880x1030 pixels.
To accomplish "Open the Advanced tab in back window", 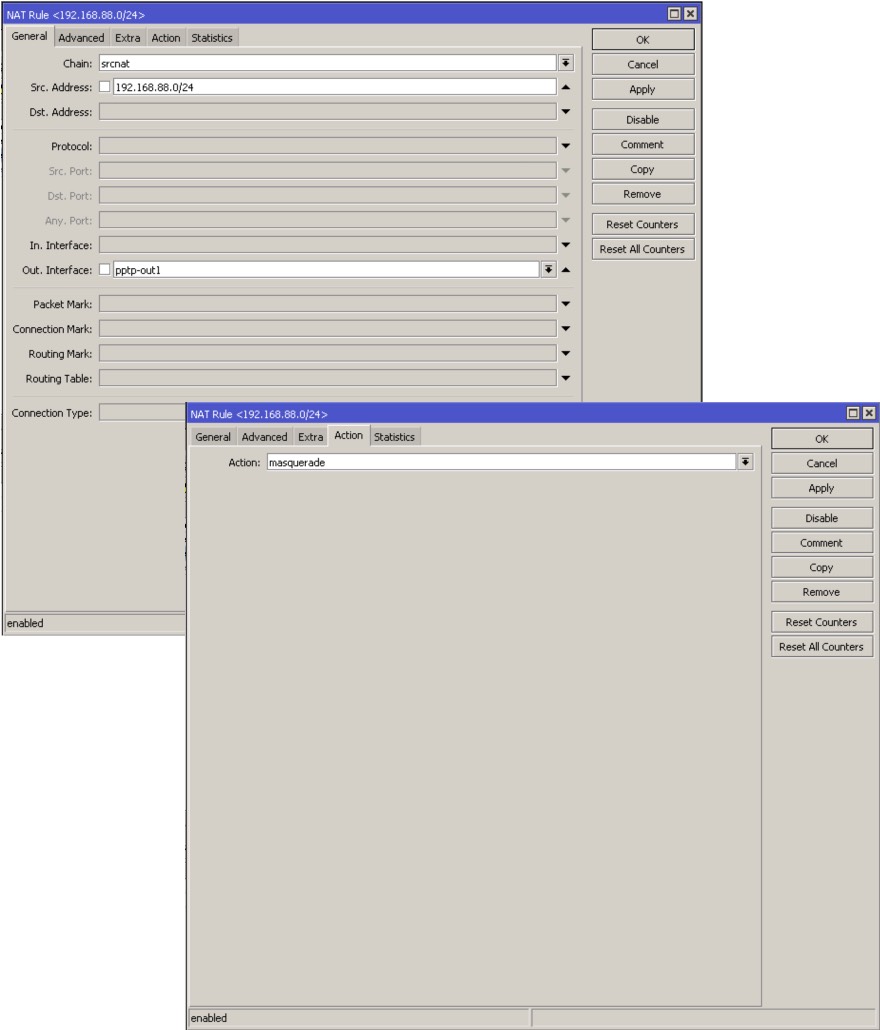I will point(81,38).
